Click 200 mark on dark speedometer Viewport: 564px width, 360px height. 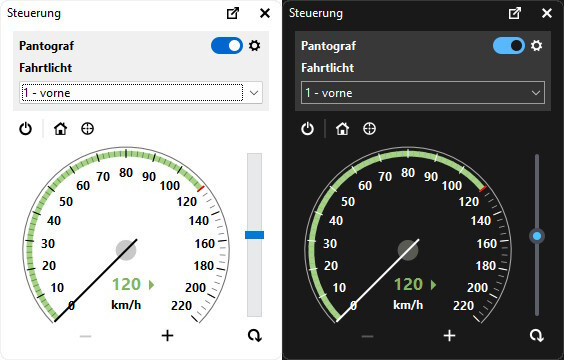click(x=477, y=287)
